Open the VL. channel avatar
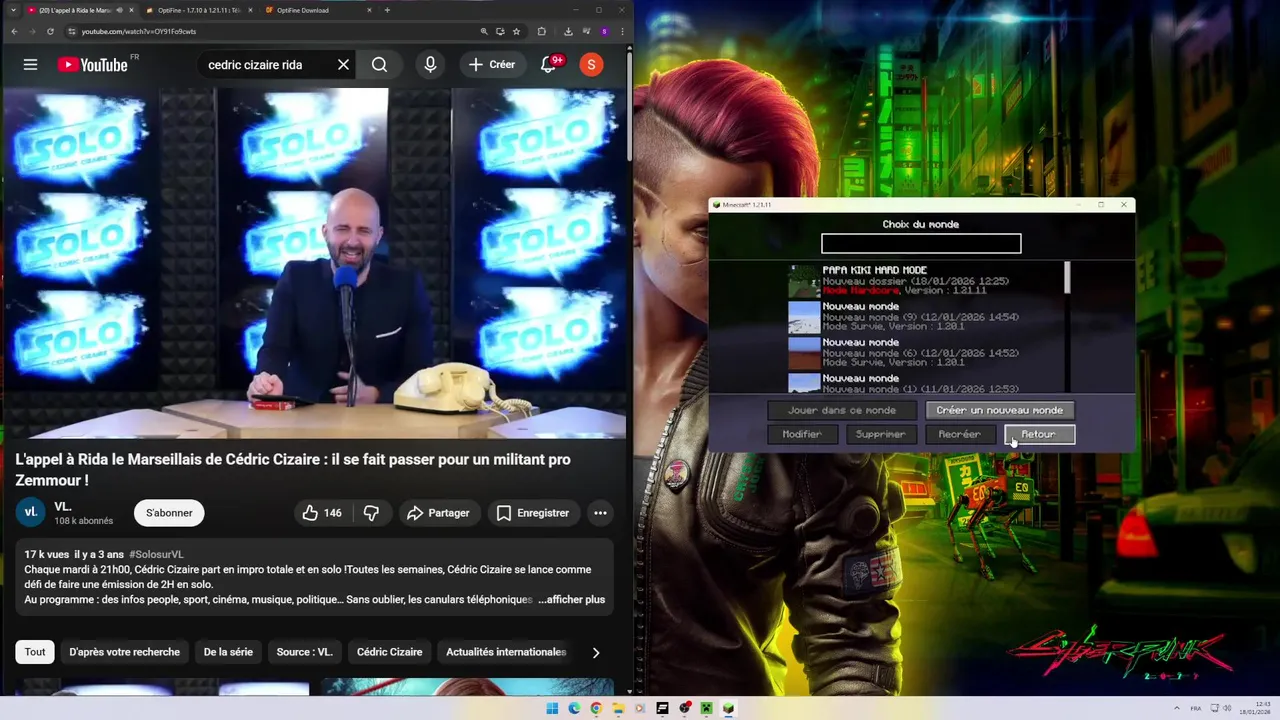The width and height of the screenshot is (1280, 720). [x=30, y=512]
